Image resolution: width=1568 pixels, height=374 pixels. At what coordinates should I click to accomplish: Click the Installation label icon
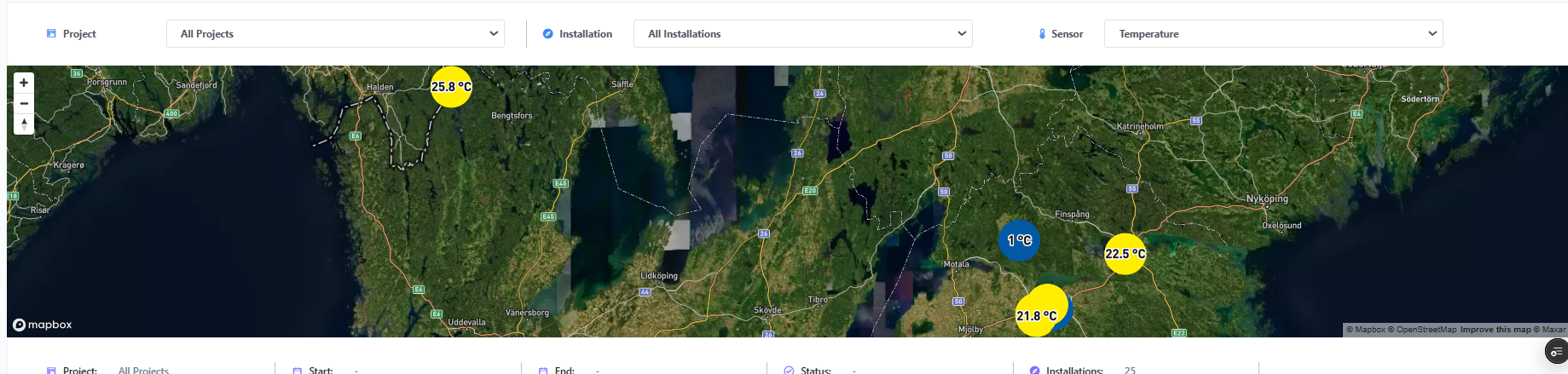pos(547,33)
